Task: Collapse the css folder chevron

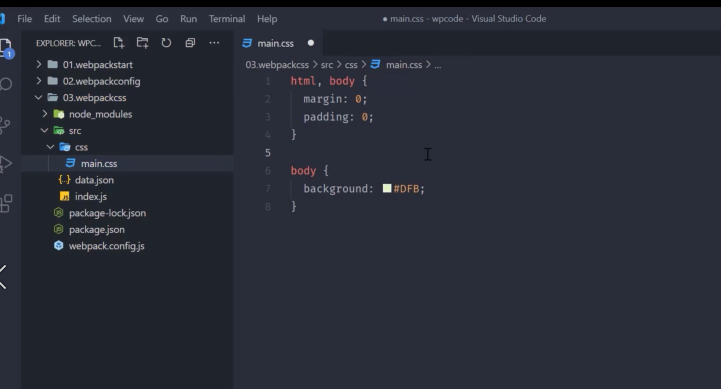Action: tap(51, 147)
